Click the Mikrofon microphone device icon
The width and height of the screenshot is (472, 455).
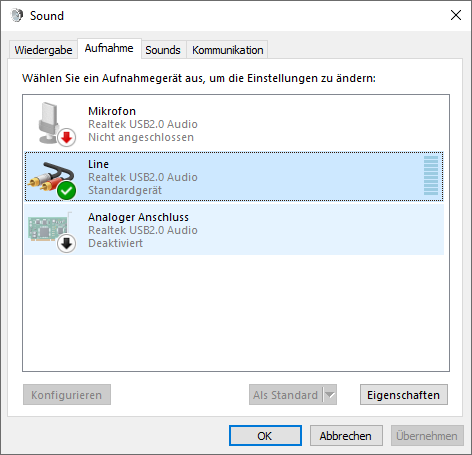tap(50, 123)
